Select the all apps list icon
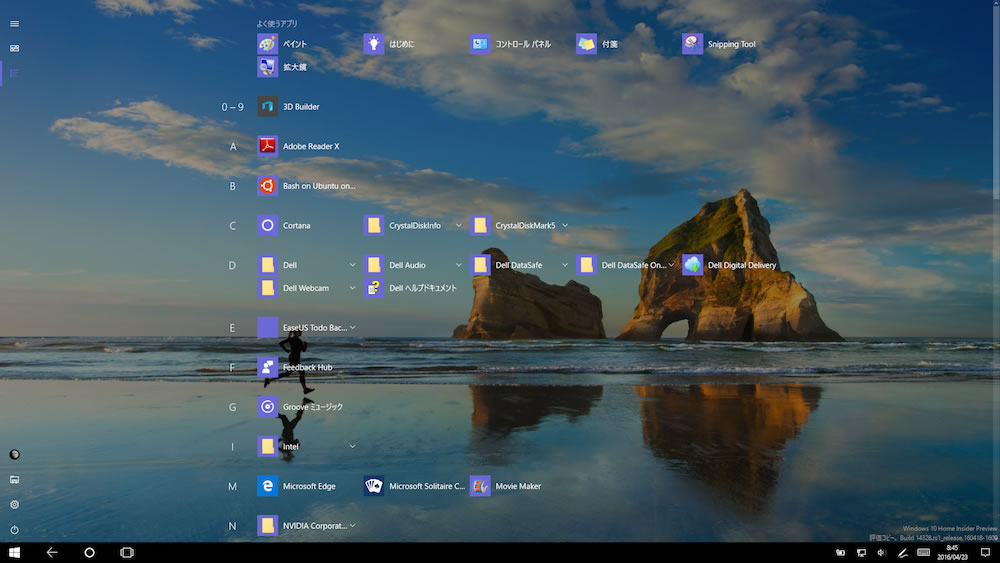The height and width of the screenshot is (563, 1000). [14, 73]
